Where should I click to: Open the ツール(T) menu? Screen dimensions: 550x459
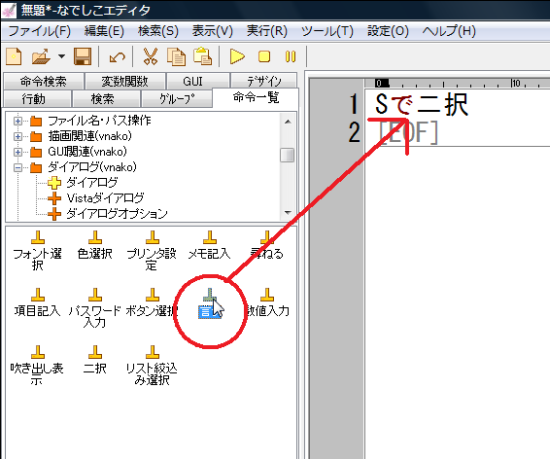click(327, 31)
